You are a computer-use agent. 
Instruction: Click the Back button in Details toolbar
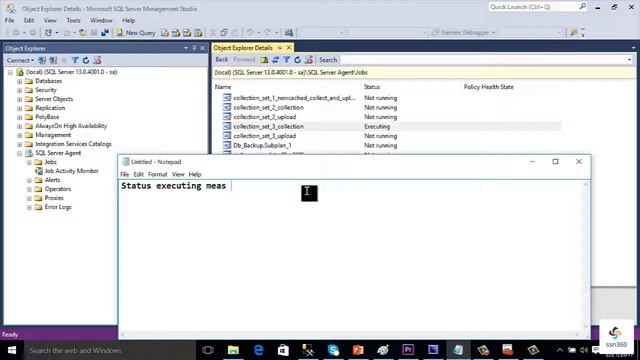(222, 60)
